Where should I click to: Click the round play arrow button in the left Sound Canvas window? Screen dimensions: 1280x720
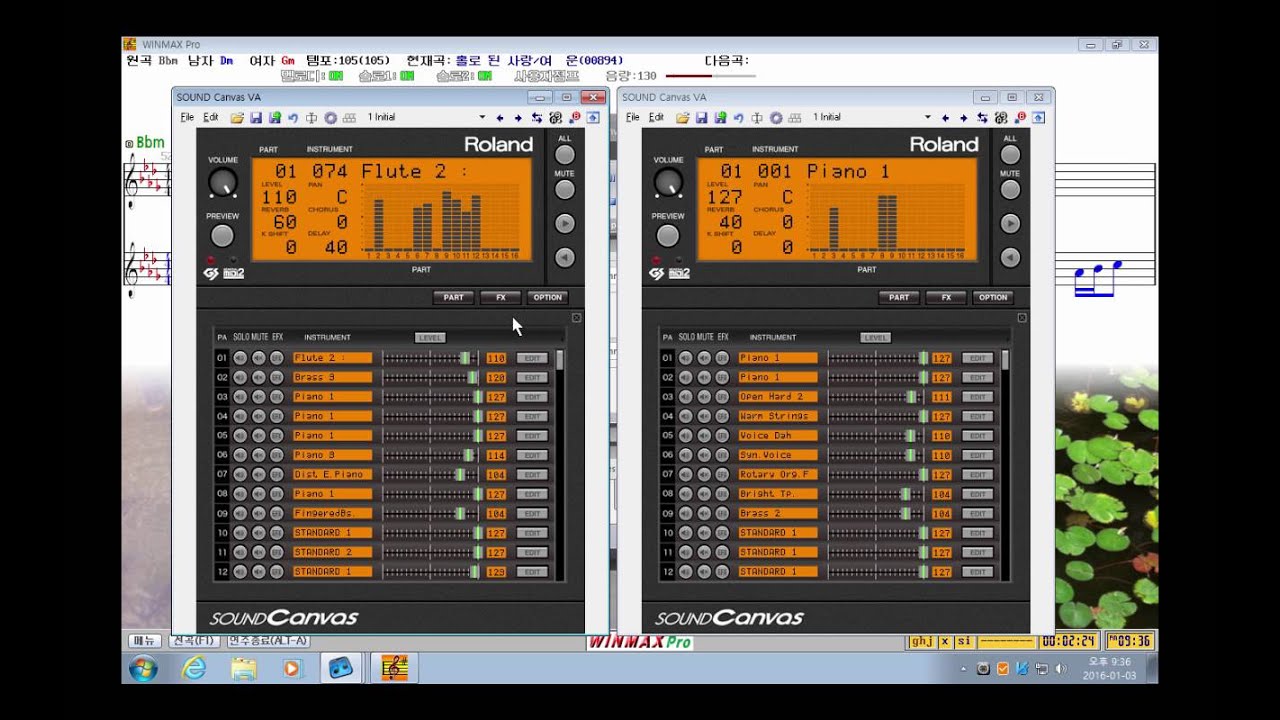(565, 223)
